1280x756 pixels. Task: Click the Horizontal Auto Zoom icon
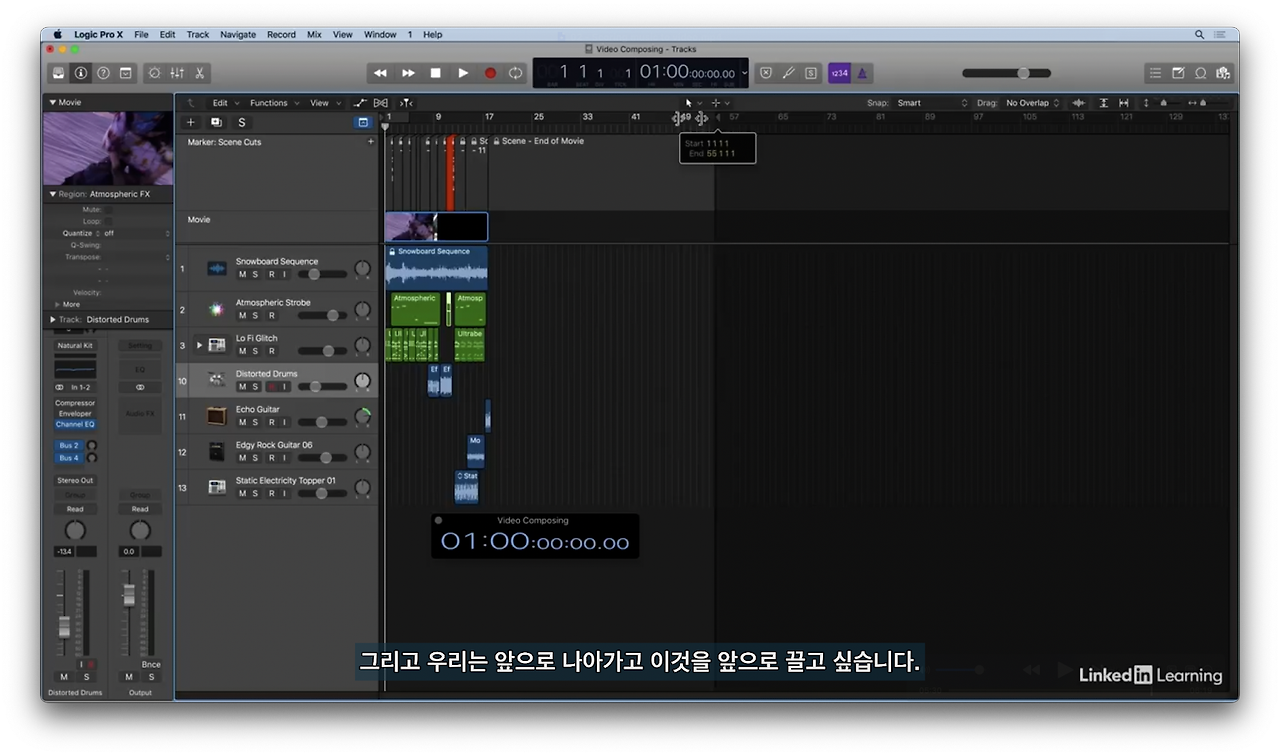(x=1124, y=103)
